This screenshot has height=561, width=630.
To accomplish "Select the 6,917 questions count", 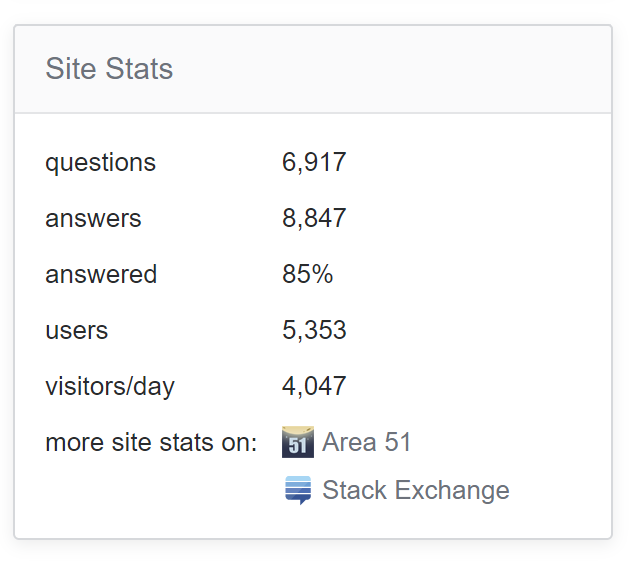I will pos(314,162).
